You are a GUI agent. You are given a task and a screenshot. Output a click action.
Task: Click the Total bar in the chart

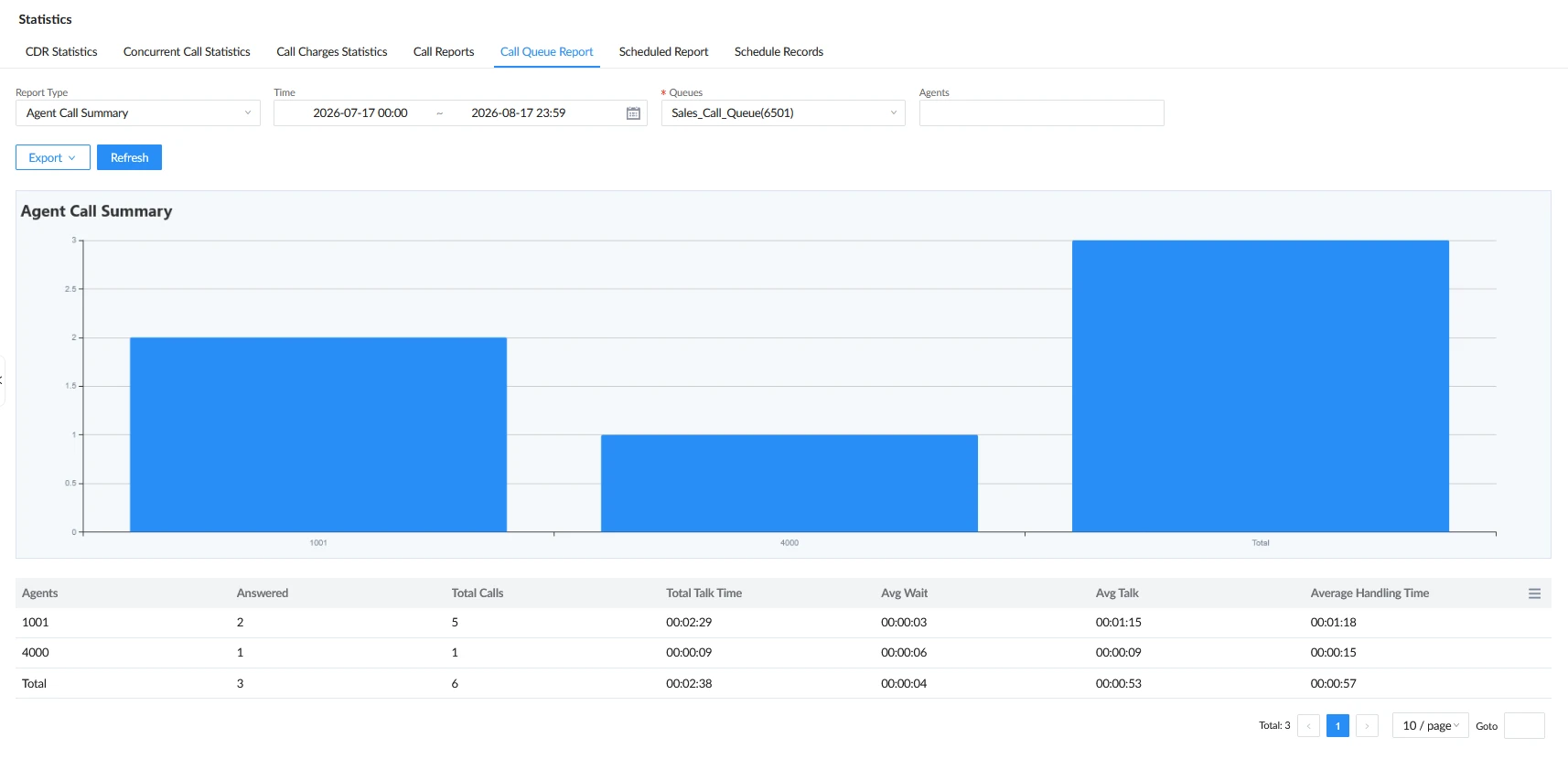coord(1261,386)
